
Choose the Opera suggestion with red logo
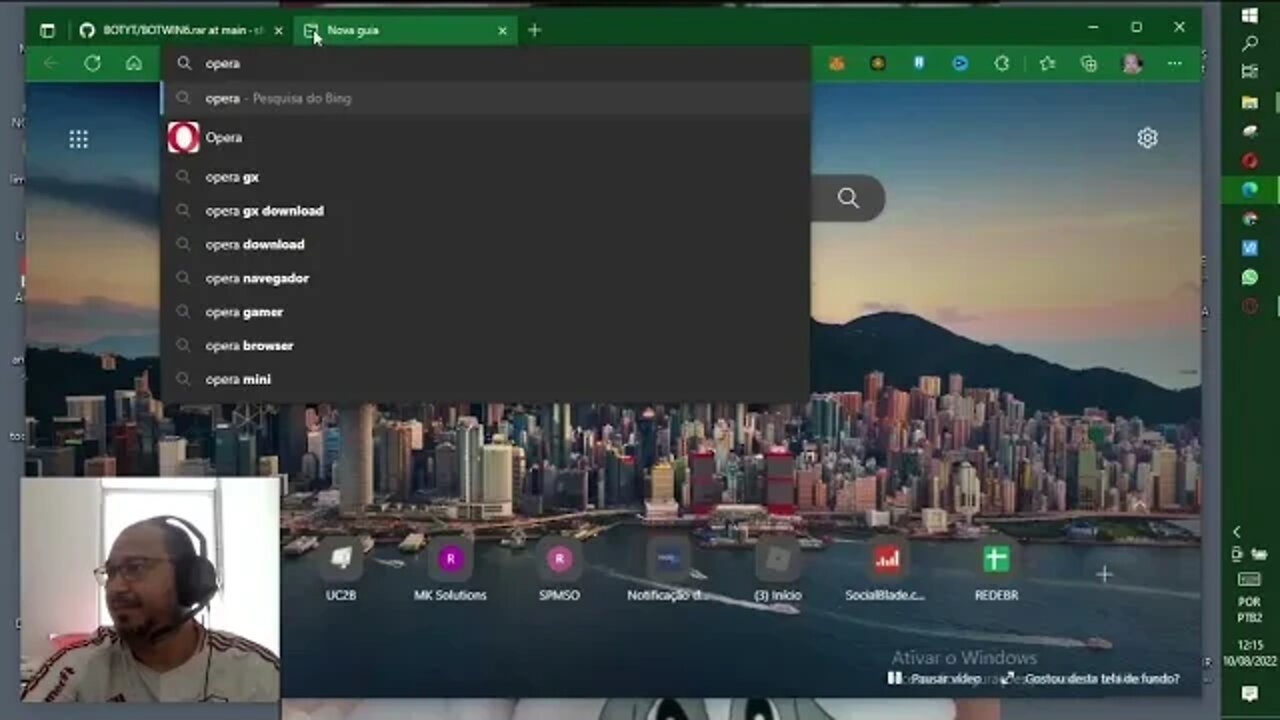(485, 137)
